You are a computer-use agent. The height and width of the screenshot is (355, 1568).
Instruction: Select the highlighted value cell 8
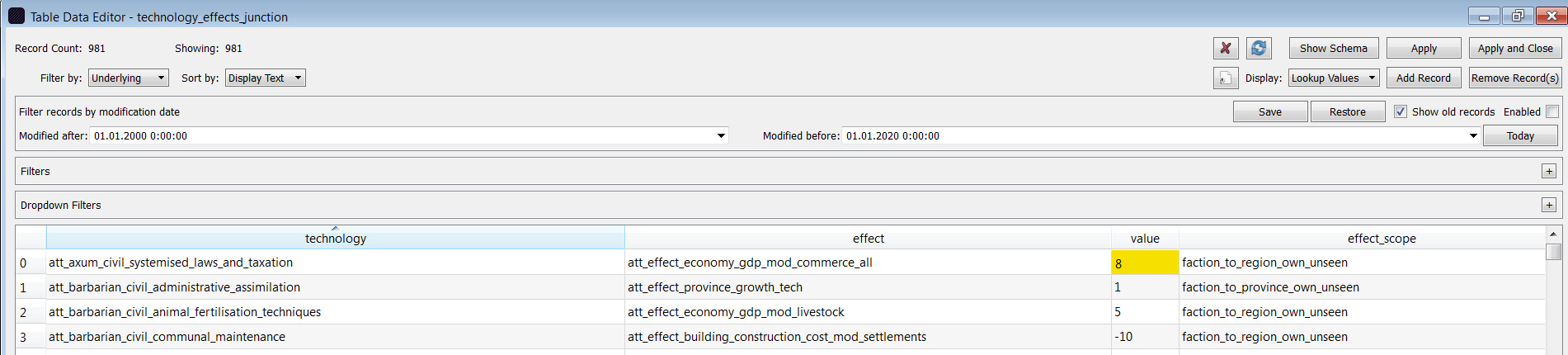pos(1145,263)
